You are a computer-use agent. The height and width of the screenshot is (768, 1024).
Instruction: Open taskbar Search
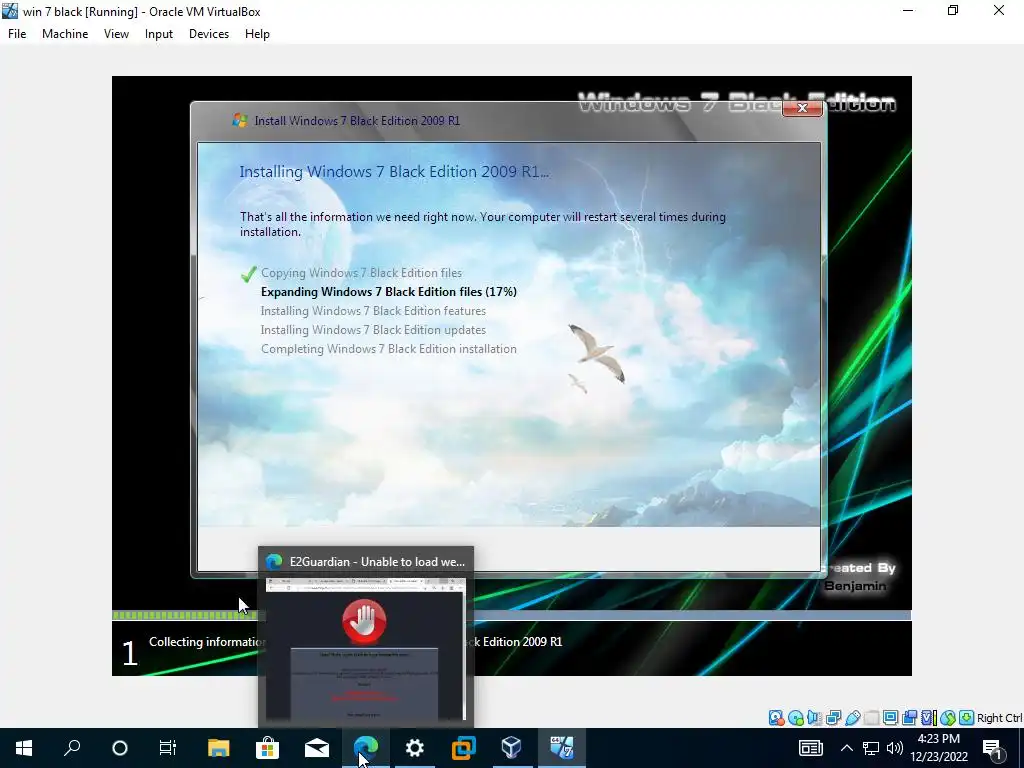72,748
